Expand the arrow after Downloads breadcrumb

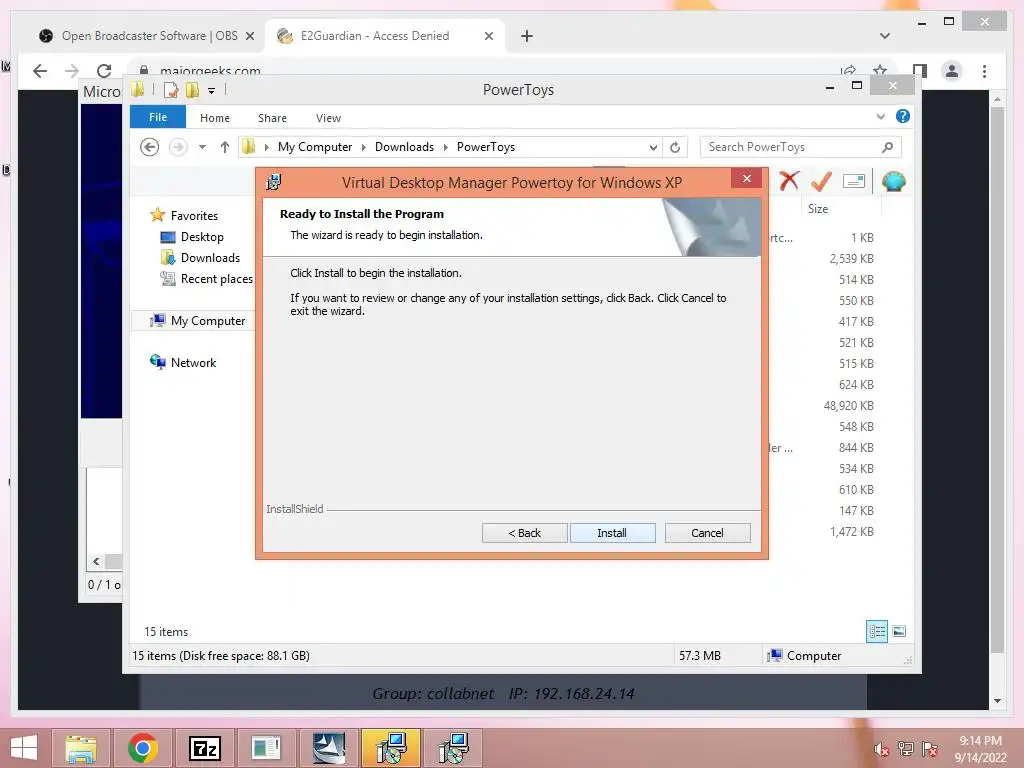pos(445,147)
